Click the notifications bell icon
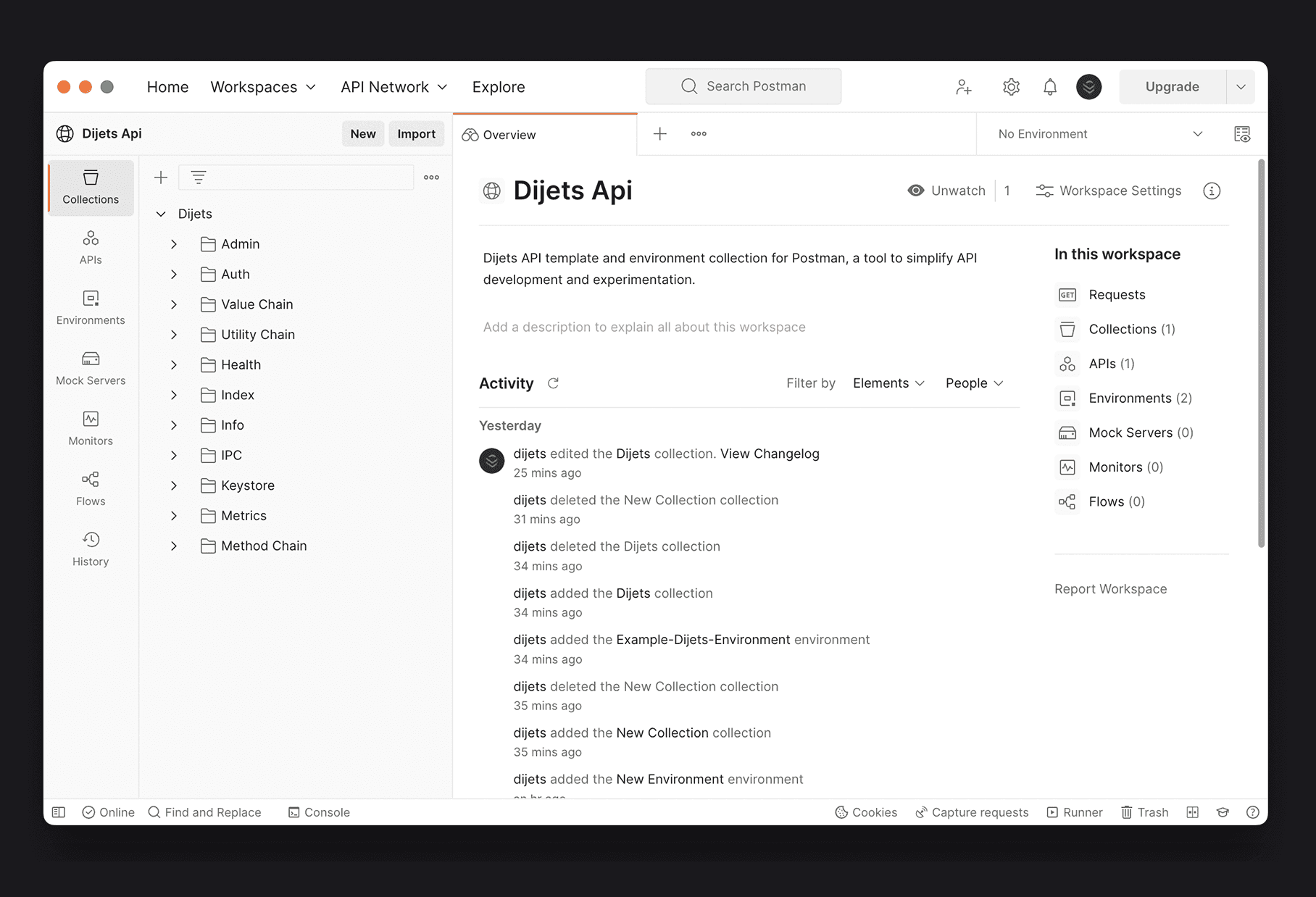 [x=1049, y=87]
